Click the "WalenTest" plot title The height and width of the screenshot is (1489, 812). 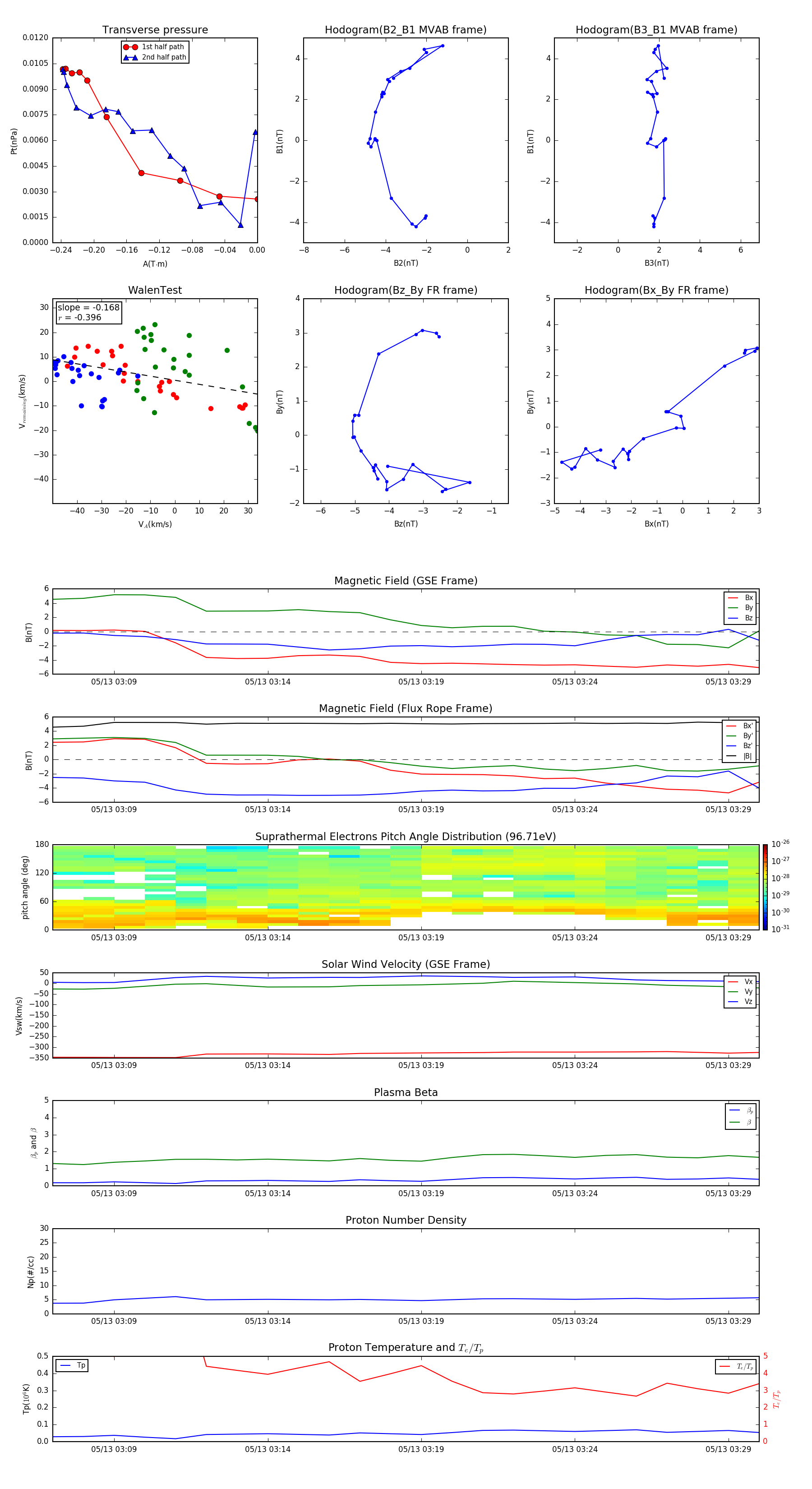(x=155, y=290)
